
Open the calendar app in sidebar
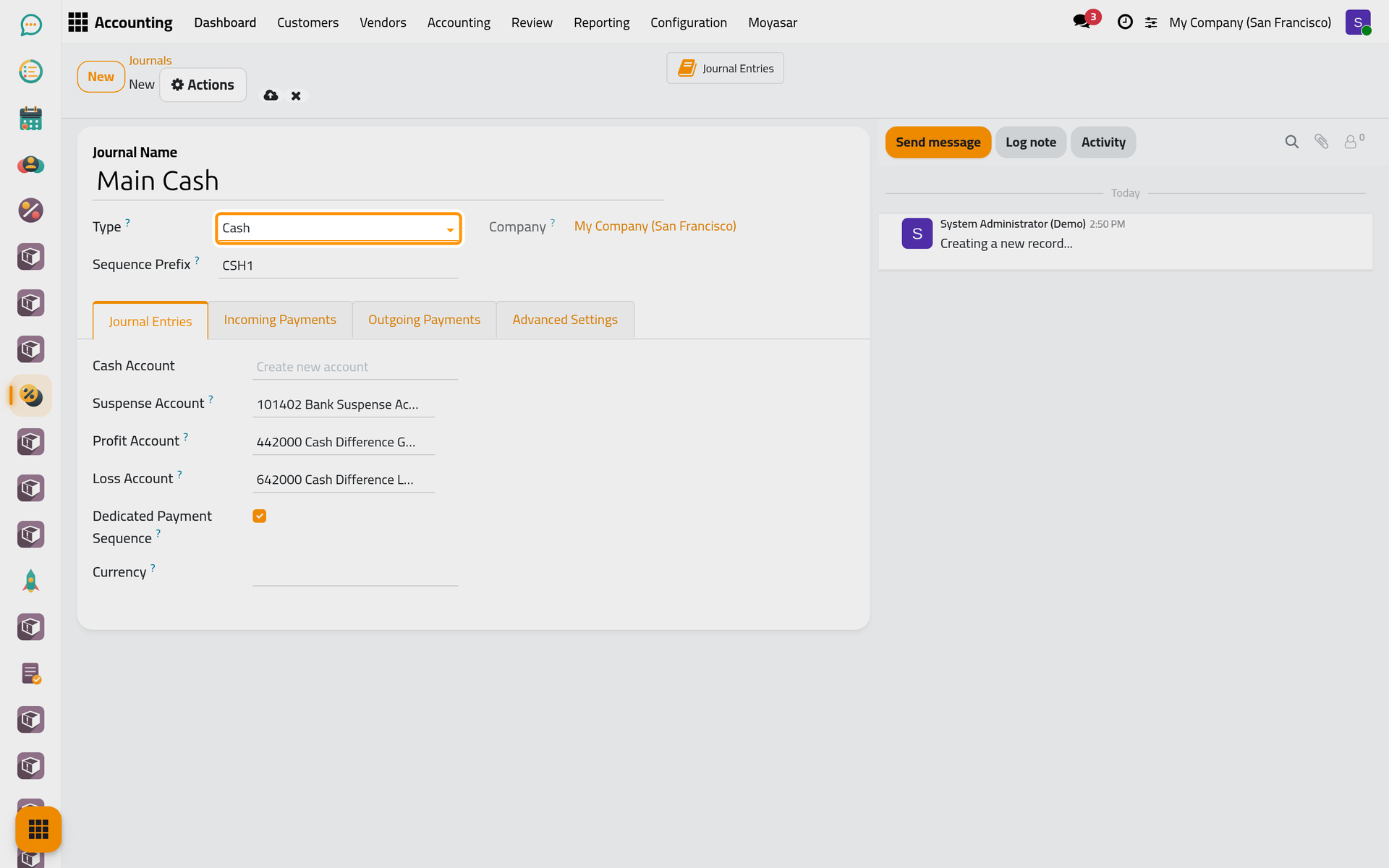(x=30, y=118)
